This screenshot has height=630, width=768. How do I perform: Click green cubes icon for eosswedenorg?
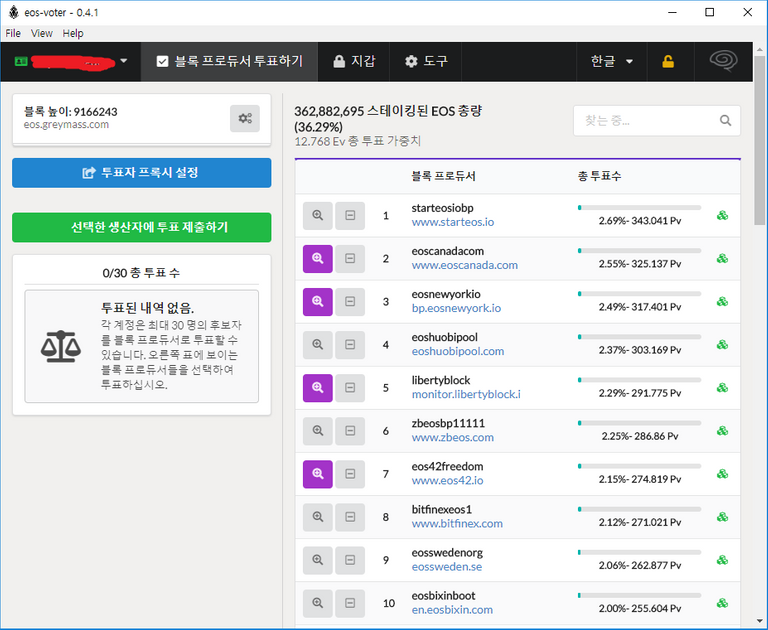point(722,560)
